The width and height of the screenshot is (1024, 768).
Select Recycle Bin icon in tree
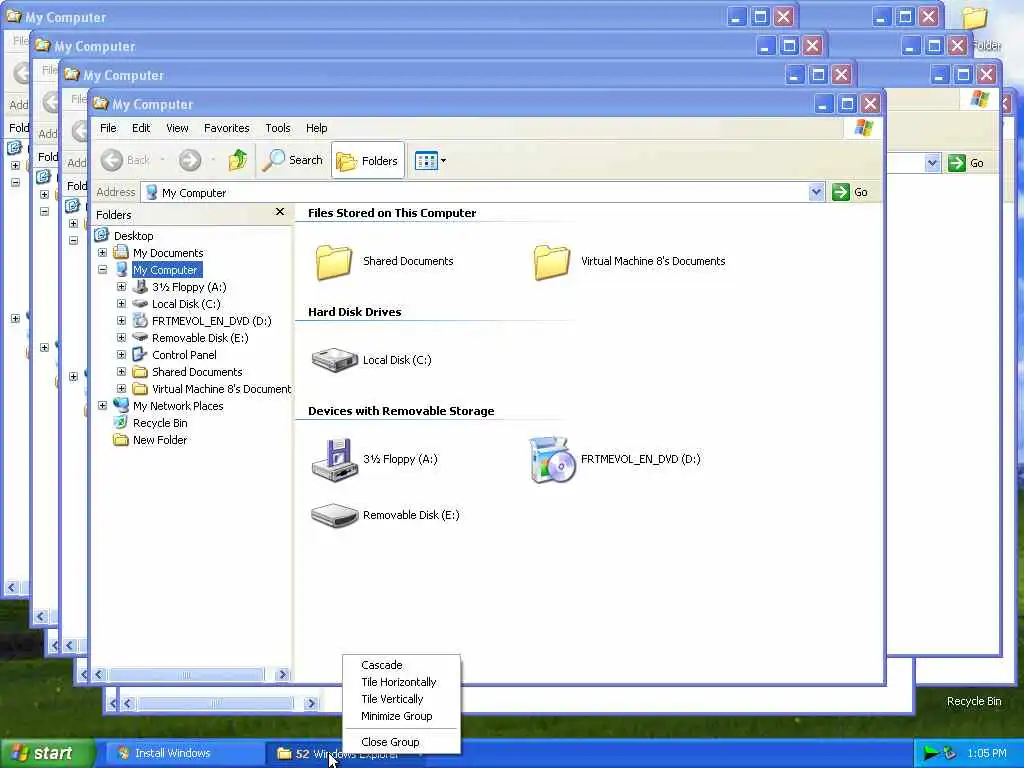[x=121, y=423]
